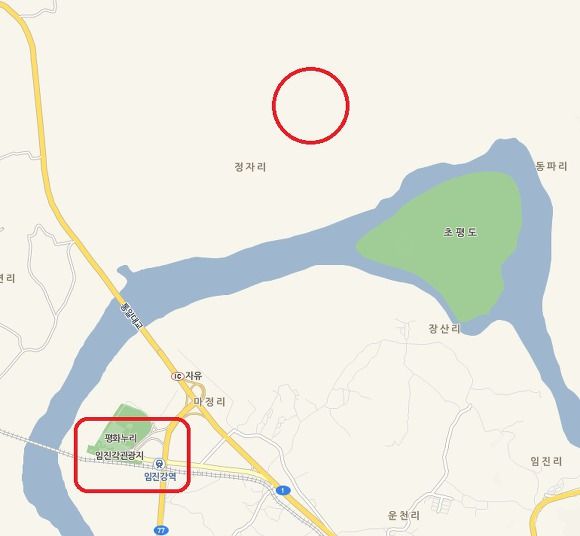Click the IC interchange icon near 자유
This screenshot has height=536, width=580.
(x=178, y=376)
